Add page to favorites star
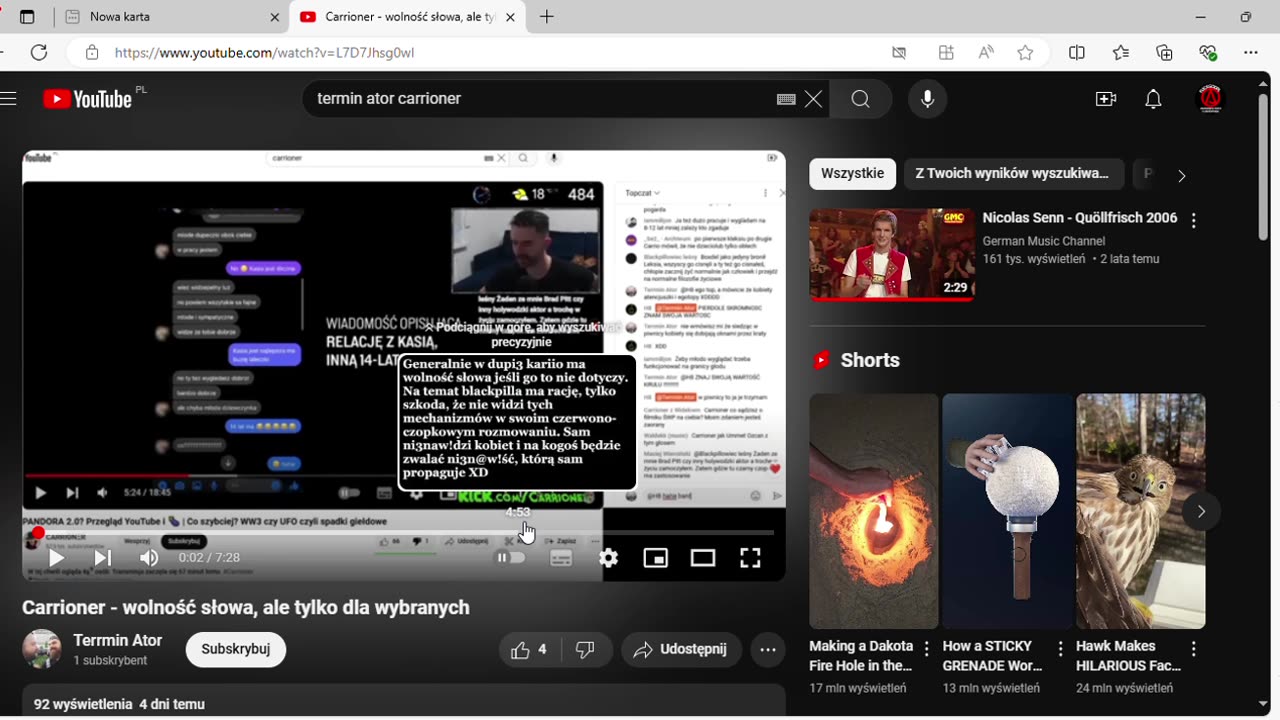1280x720 pixels. click(x=1025, y=53)
